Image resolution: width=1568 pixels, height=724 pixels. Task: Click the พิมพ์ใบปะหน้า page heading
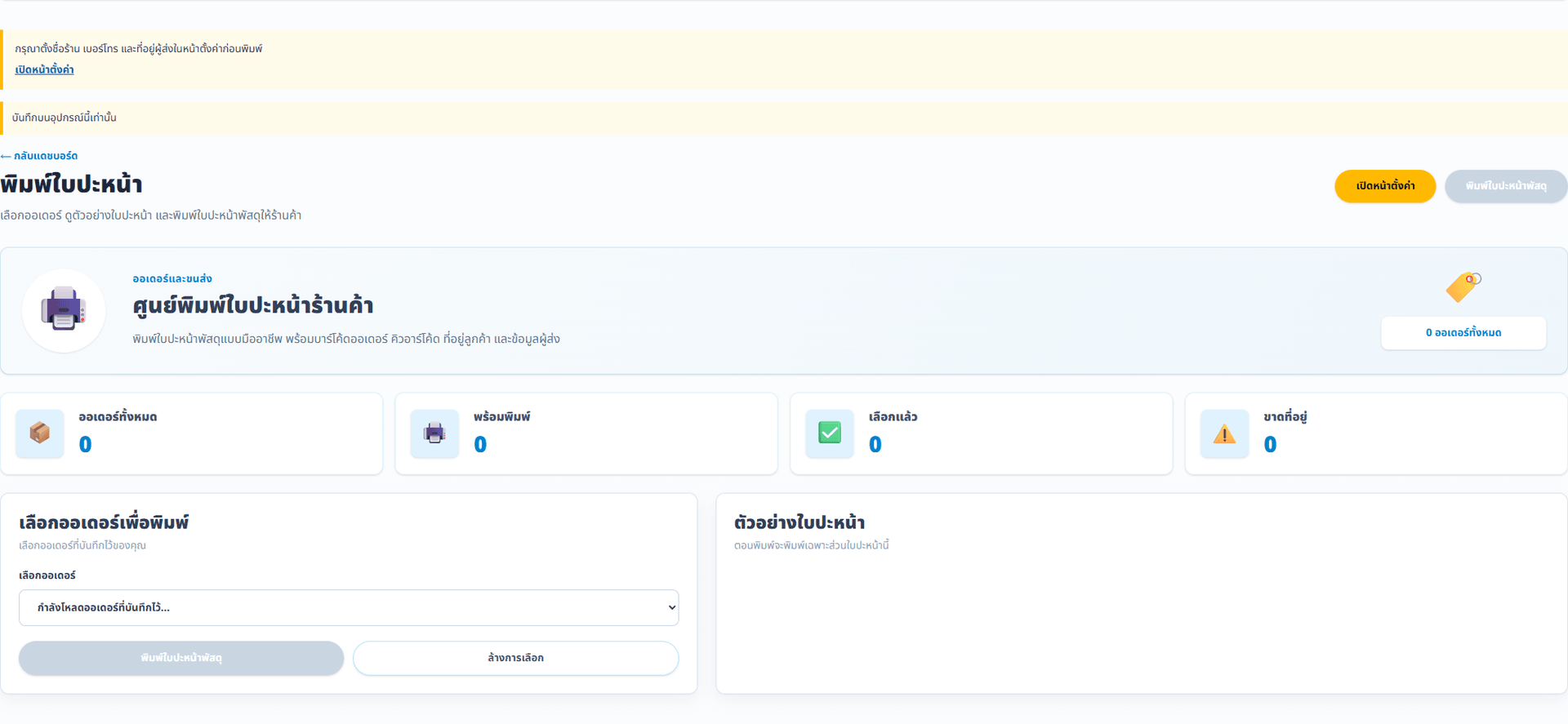point(72,184)
